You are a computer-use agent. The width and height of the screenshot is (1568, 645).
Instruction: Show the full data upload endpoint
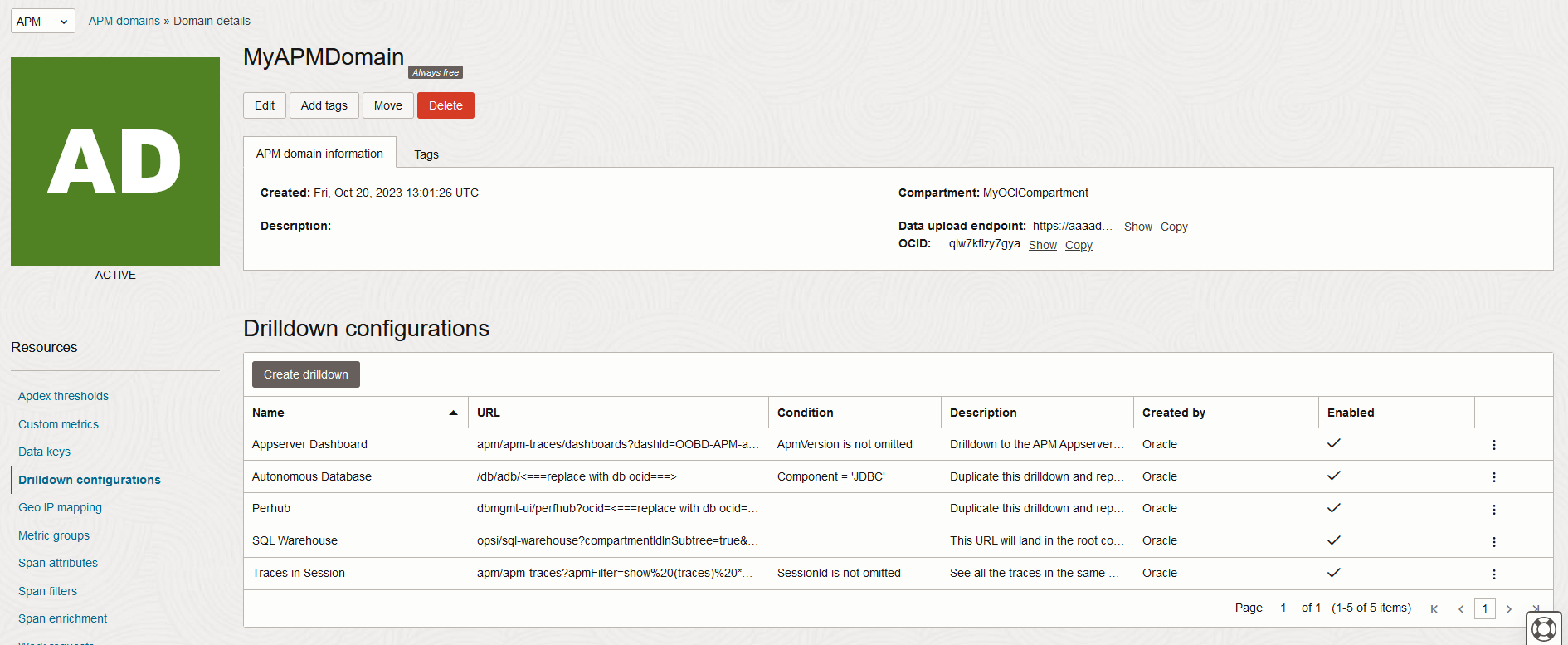pos(1137,227)
